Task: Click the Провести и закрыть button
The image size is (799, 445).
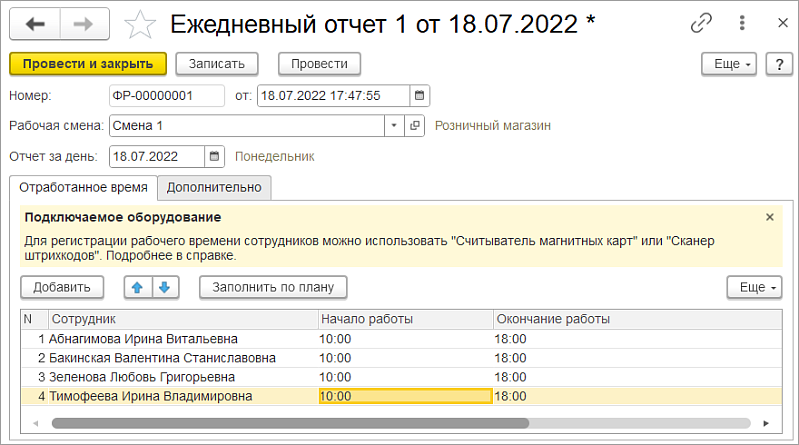Action: coord(88,64)
